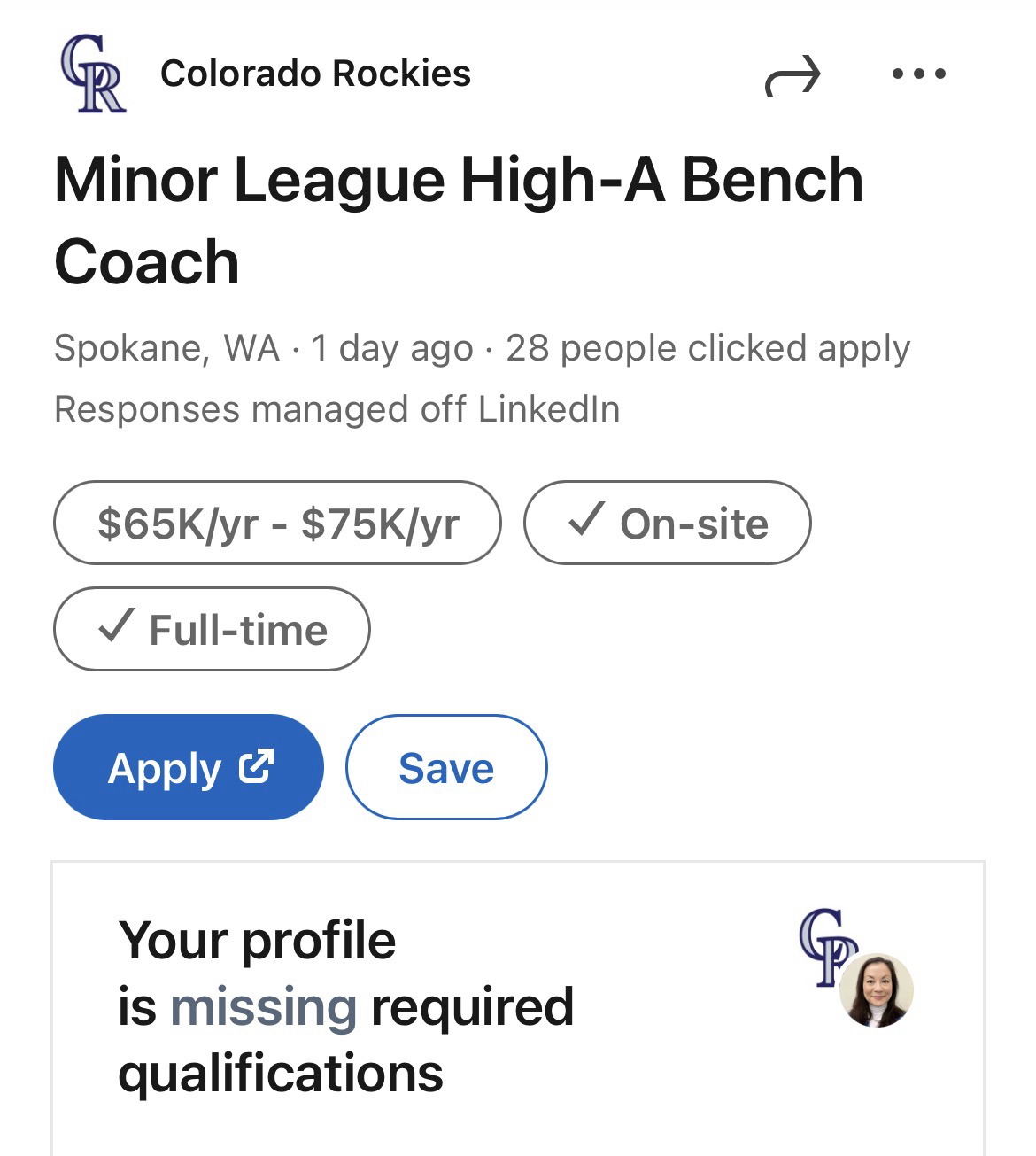This screenshot has height=1156, width=1036.
Task: Click the Spokane, WA location text
Action: [x=166, y=348]
